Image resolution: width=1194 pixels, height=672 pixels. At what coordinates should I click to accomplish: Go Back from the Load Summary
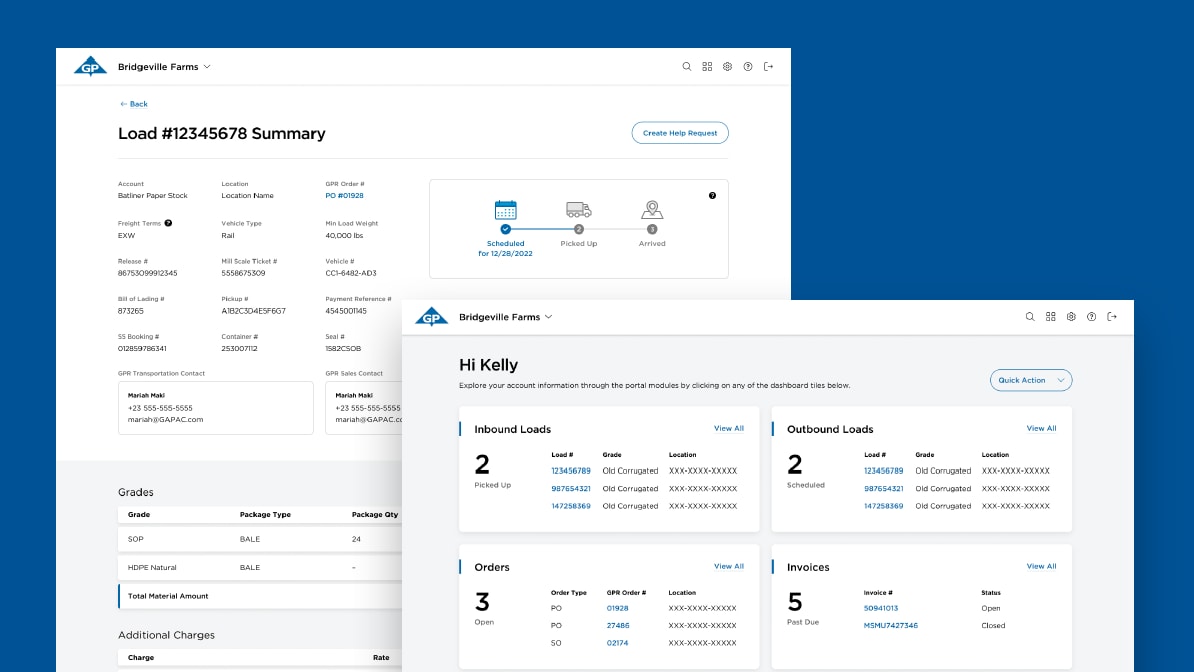pyautogui.click(x=134, y=104)
